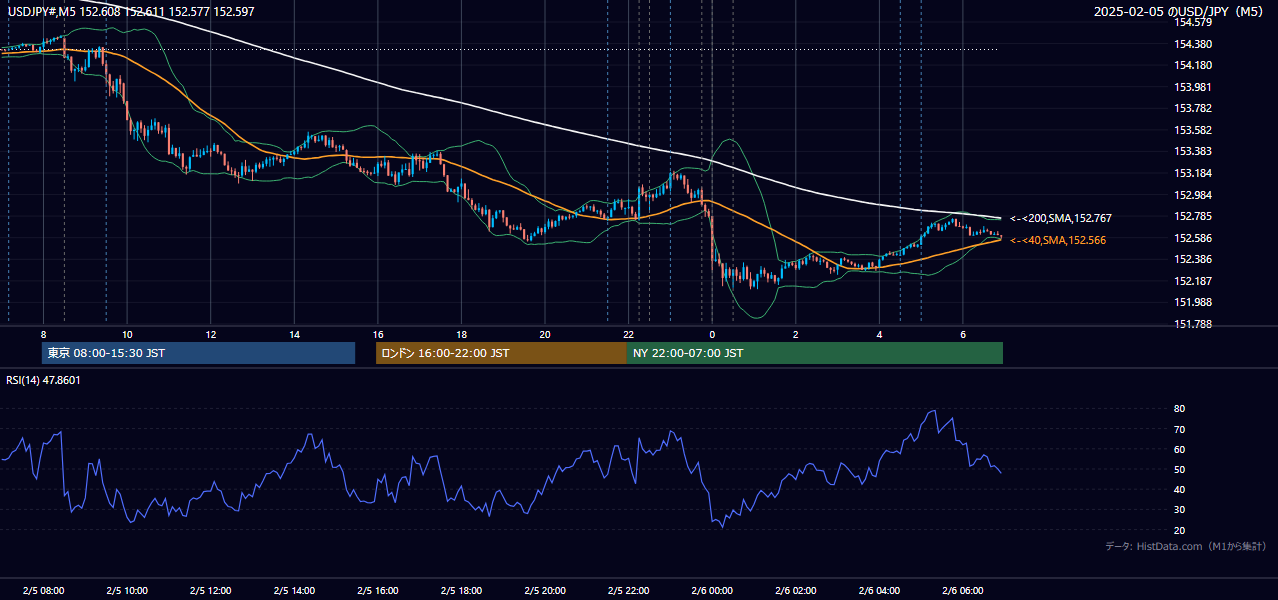Click price axis label 154.180
This screenshot has height=600, width=1278.
[1193, 65]
